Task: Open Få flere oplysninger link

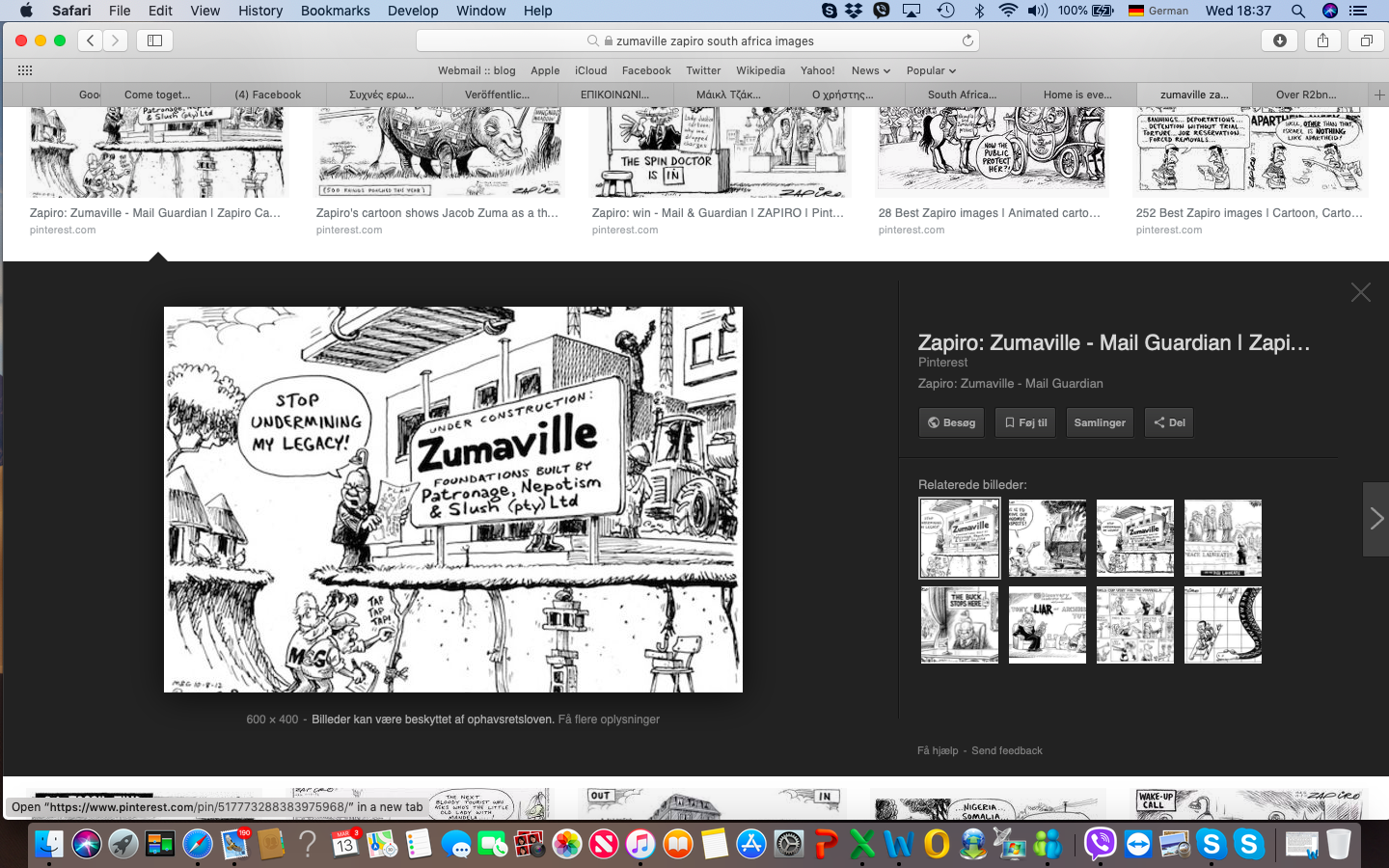Action: point(609,719)
